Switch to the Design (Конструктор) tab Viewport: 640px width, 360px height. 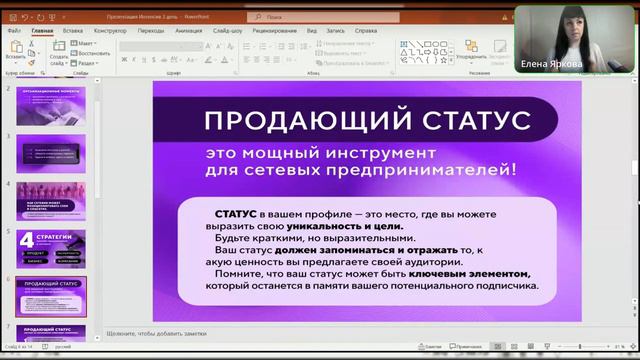click(110, 31)
